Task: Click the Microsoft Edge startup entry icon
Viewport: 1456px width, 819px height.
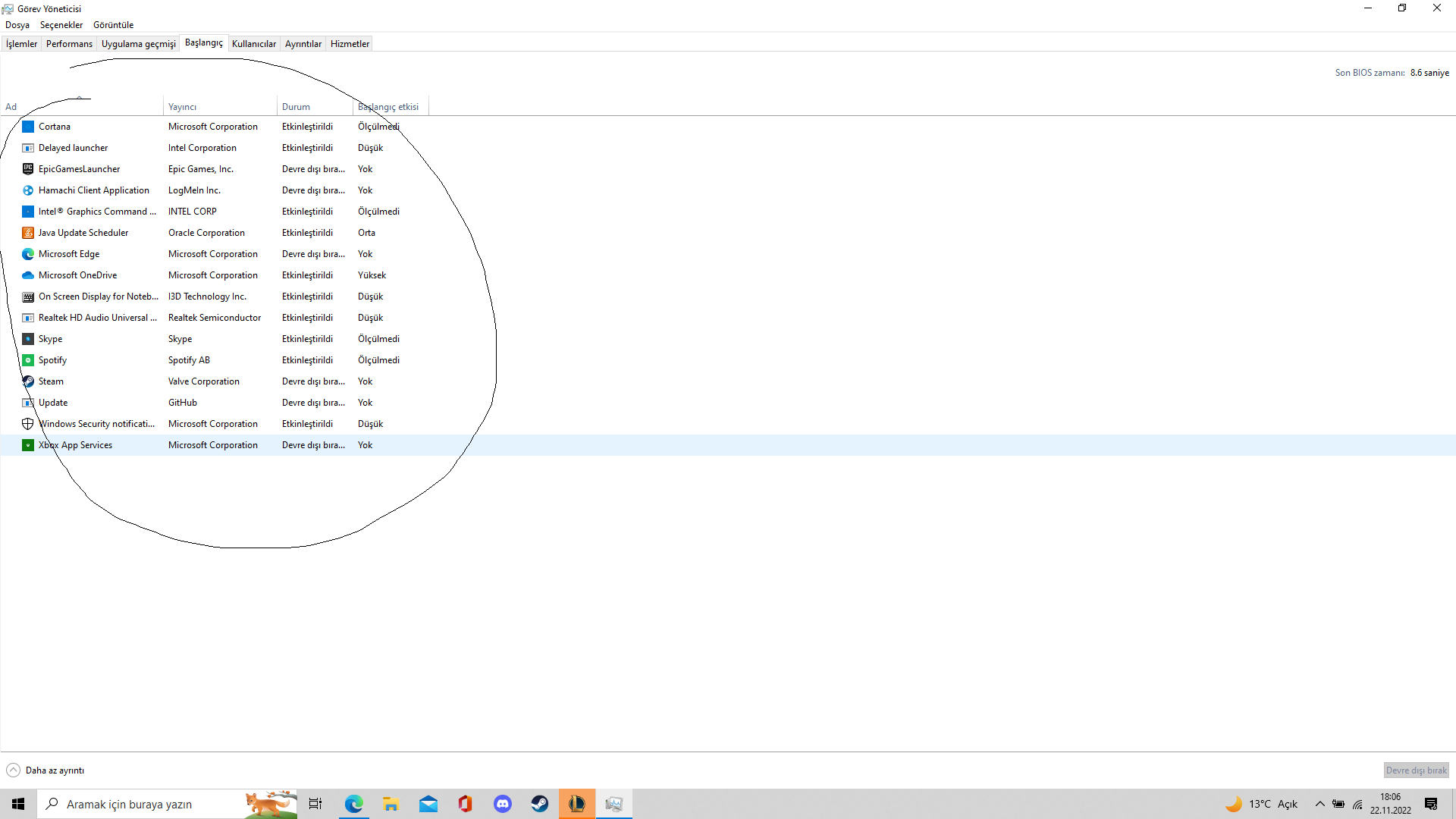Action: pyautogui.click(x=28, y=254)
